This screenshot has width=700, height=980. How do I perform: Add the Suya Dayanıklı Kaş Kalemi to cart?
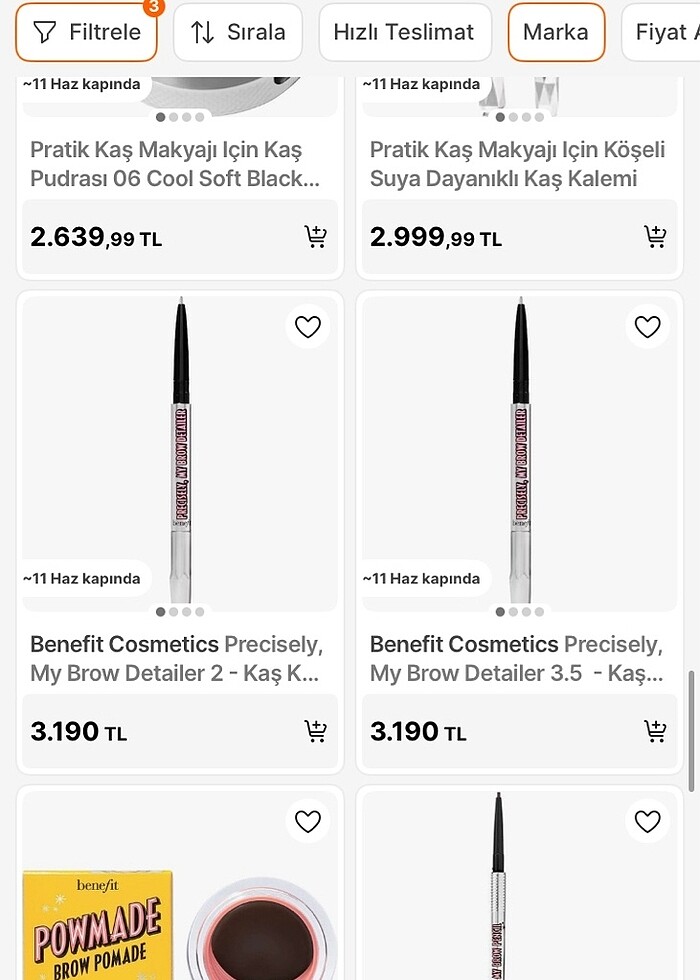[655, 236]
